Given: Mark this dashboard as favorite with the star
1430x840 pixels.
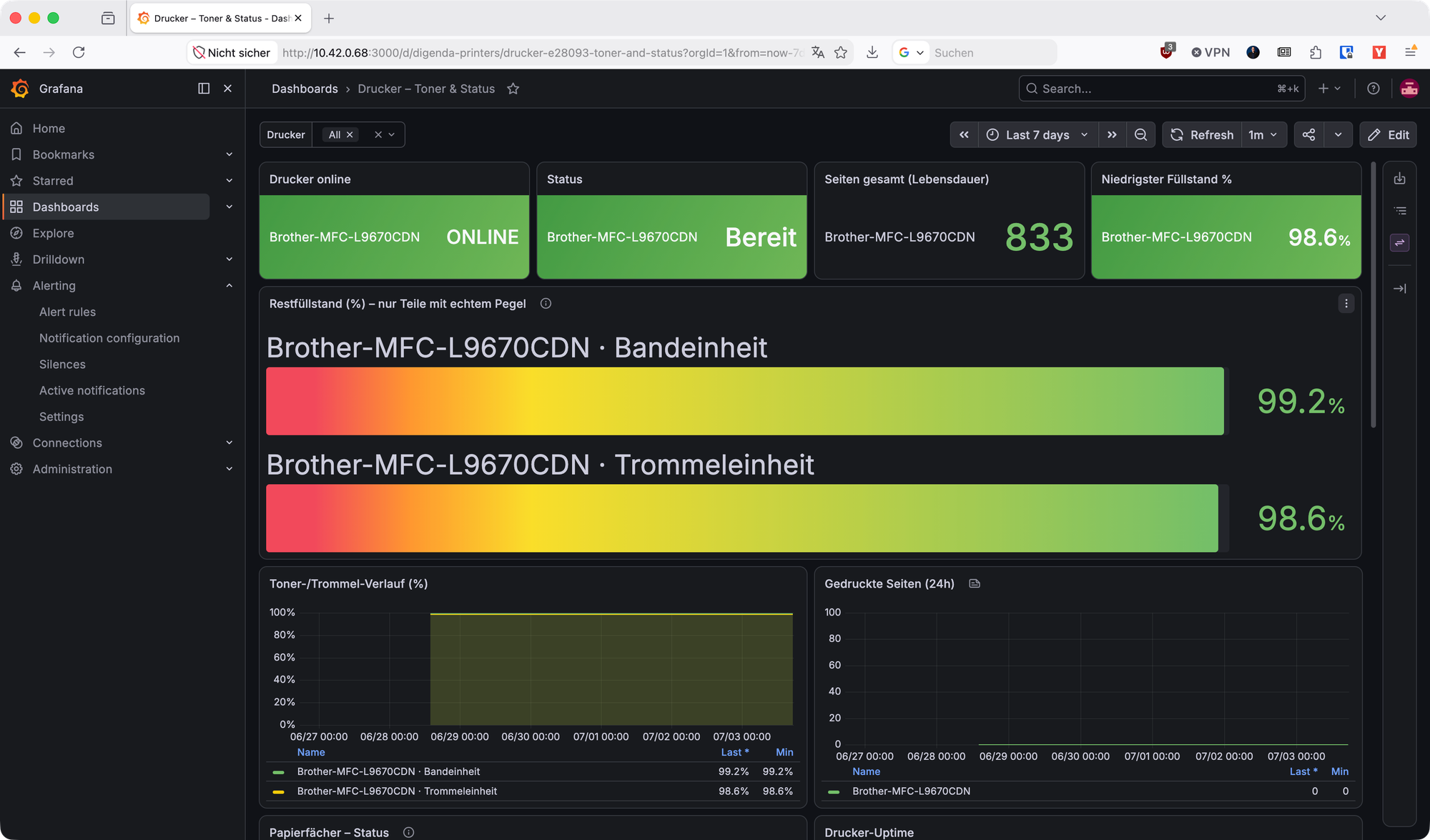Looking at the screenshot, I should [513, 89].
